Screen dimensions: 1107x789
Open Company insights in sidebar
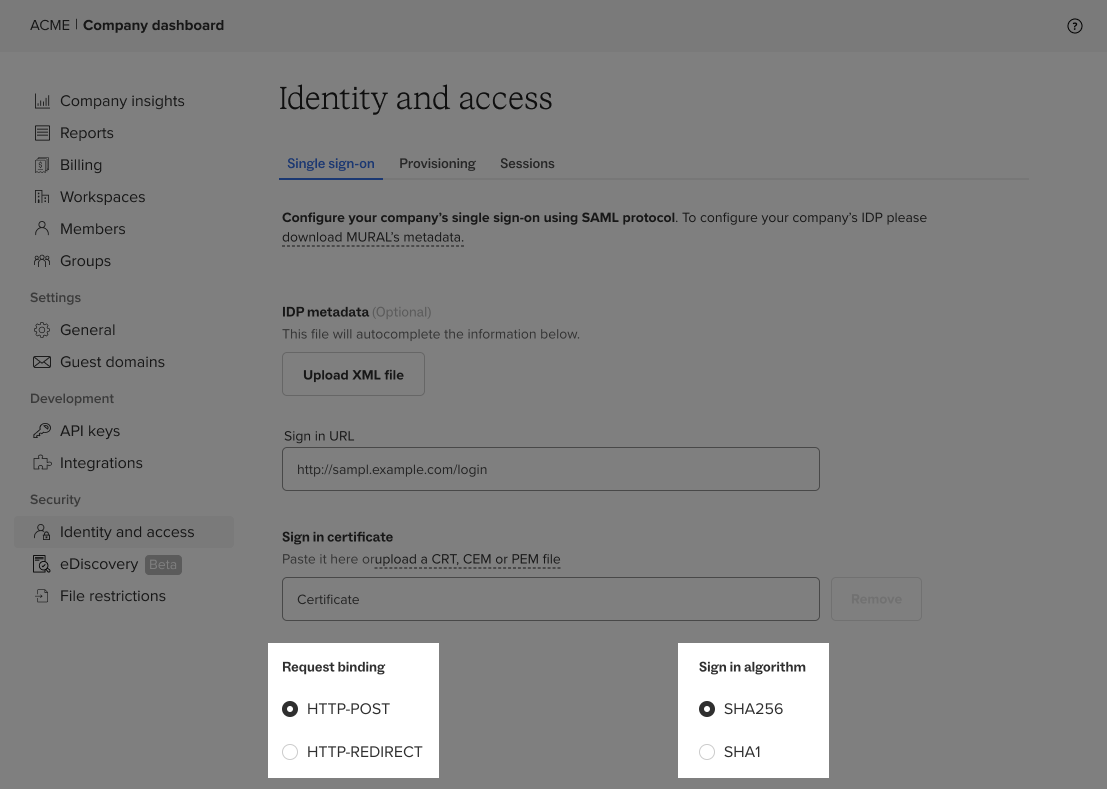coord(122,101)
